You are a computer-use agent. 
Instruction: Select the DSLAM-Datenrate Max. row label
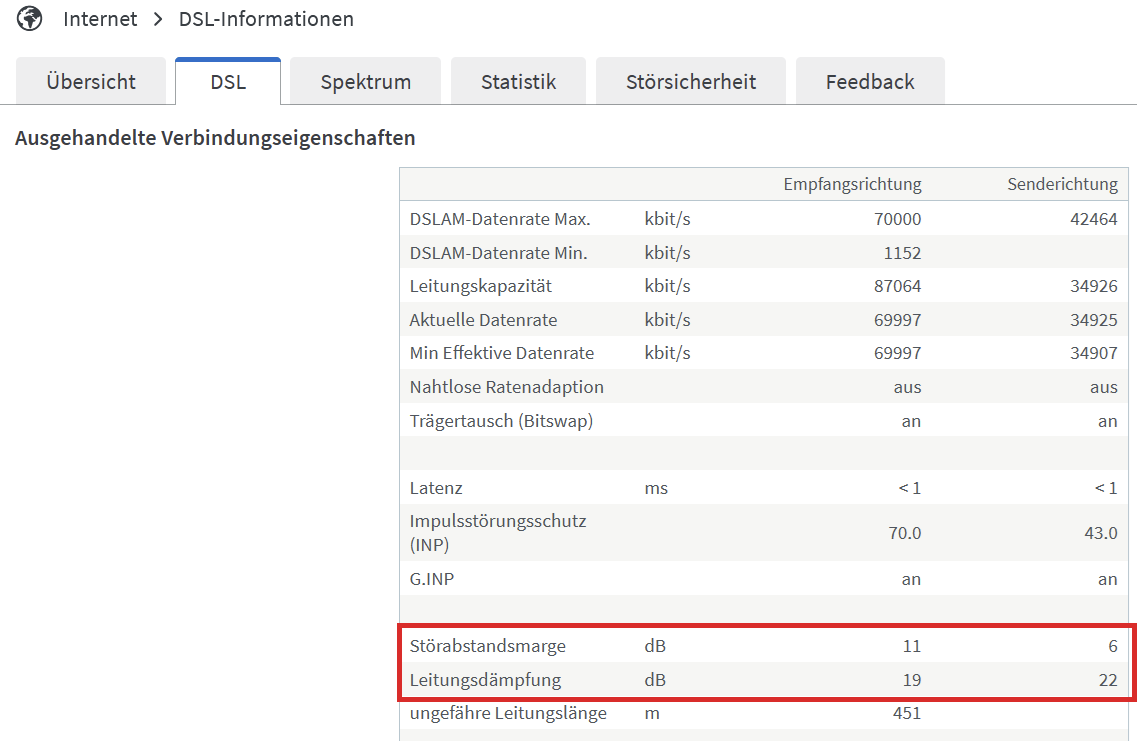coord(500,219)
